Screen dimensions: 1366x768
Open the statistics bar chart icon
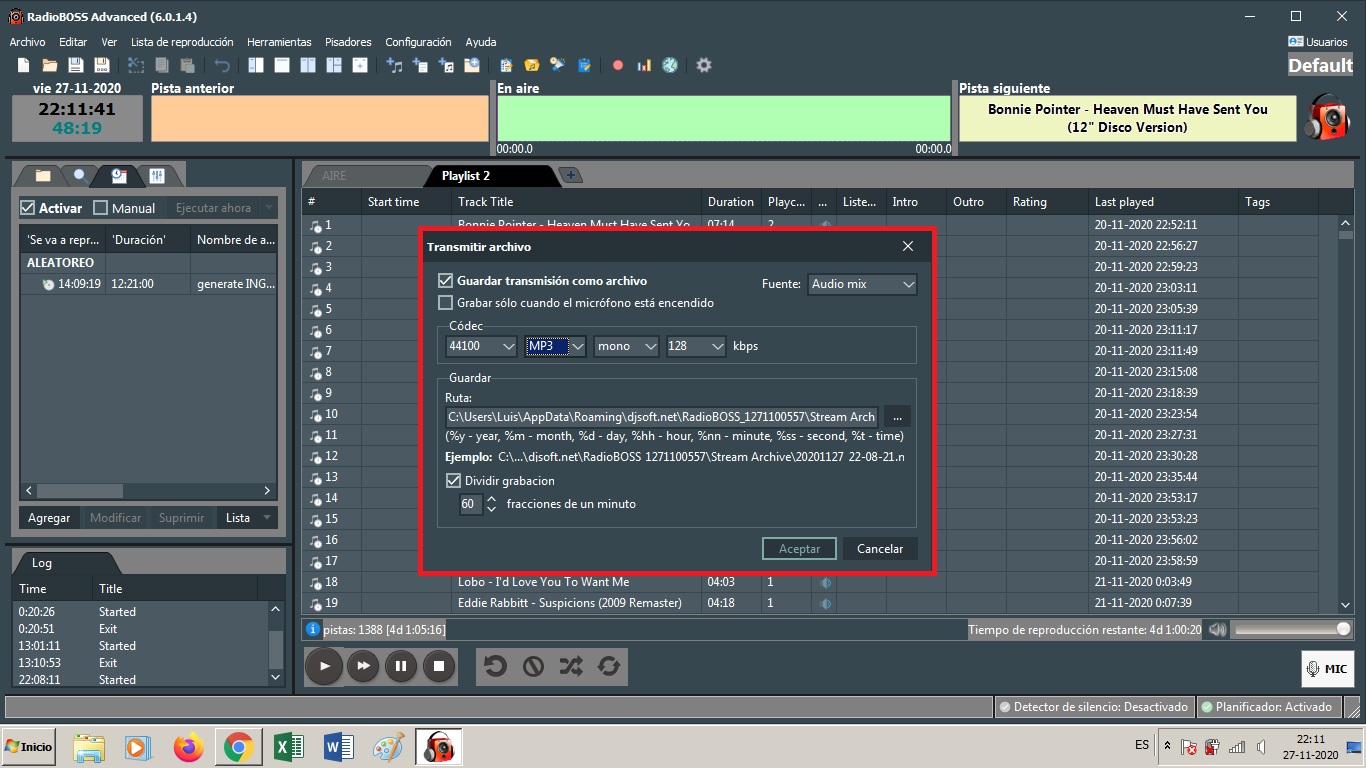point(644,65)
